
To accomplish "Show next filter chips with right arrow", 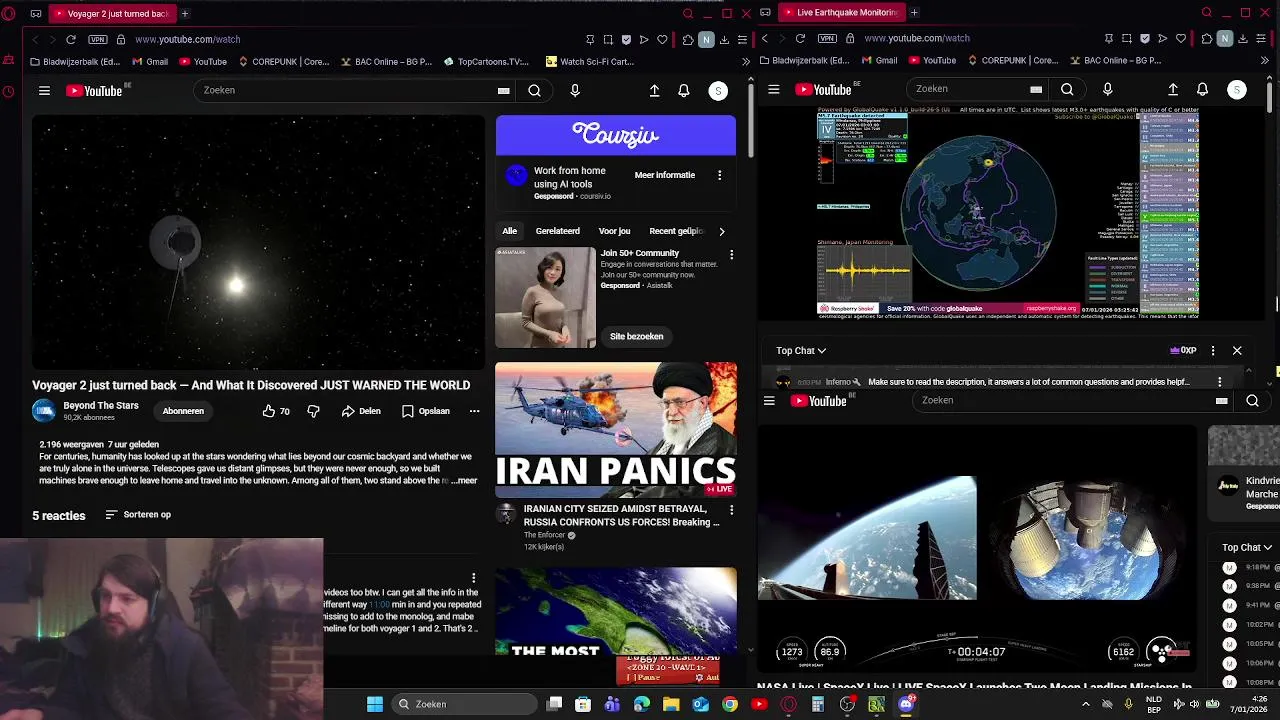I will [x=721, y=231].
